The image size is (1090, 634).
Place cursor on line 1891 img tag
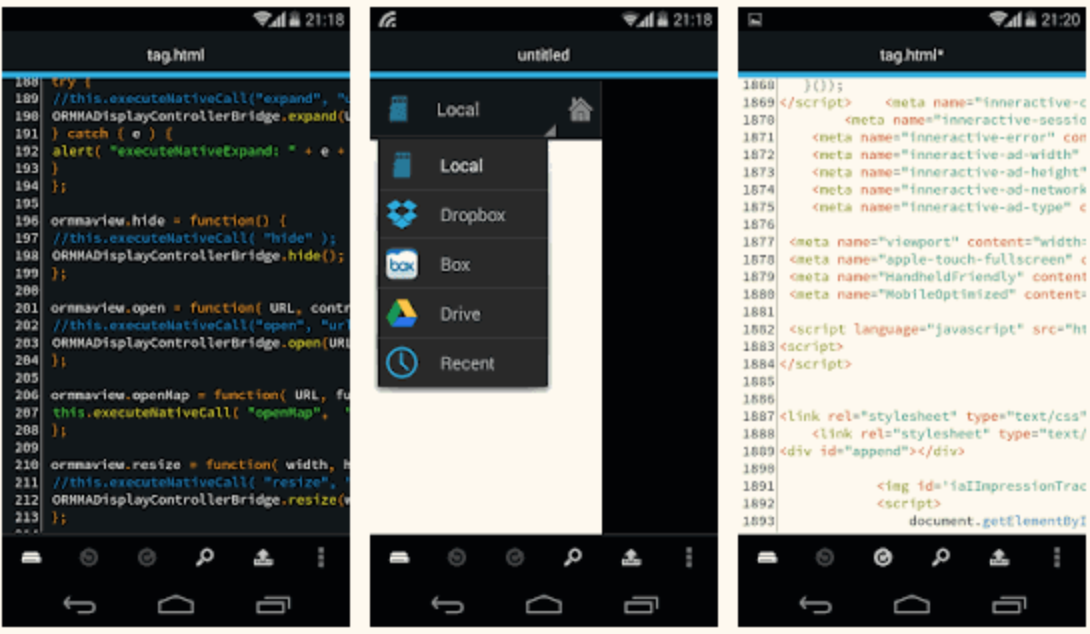[980, 486]
